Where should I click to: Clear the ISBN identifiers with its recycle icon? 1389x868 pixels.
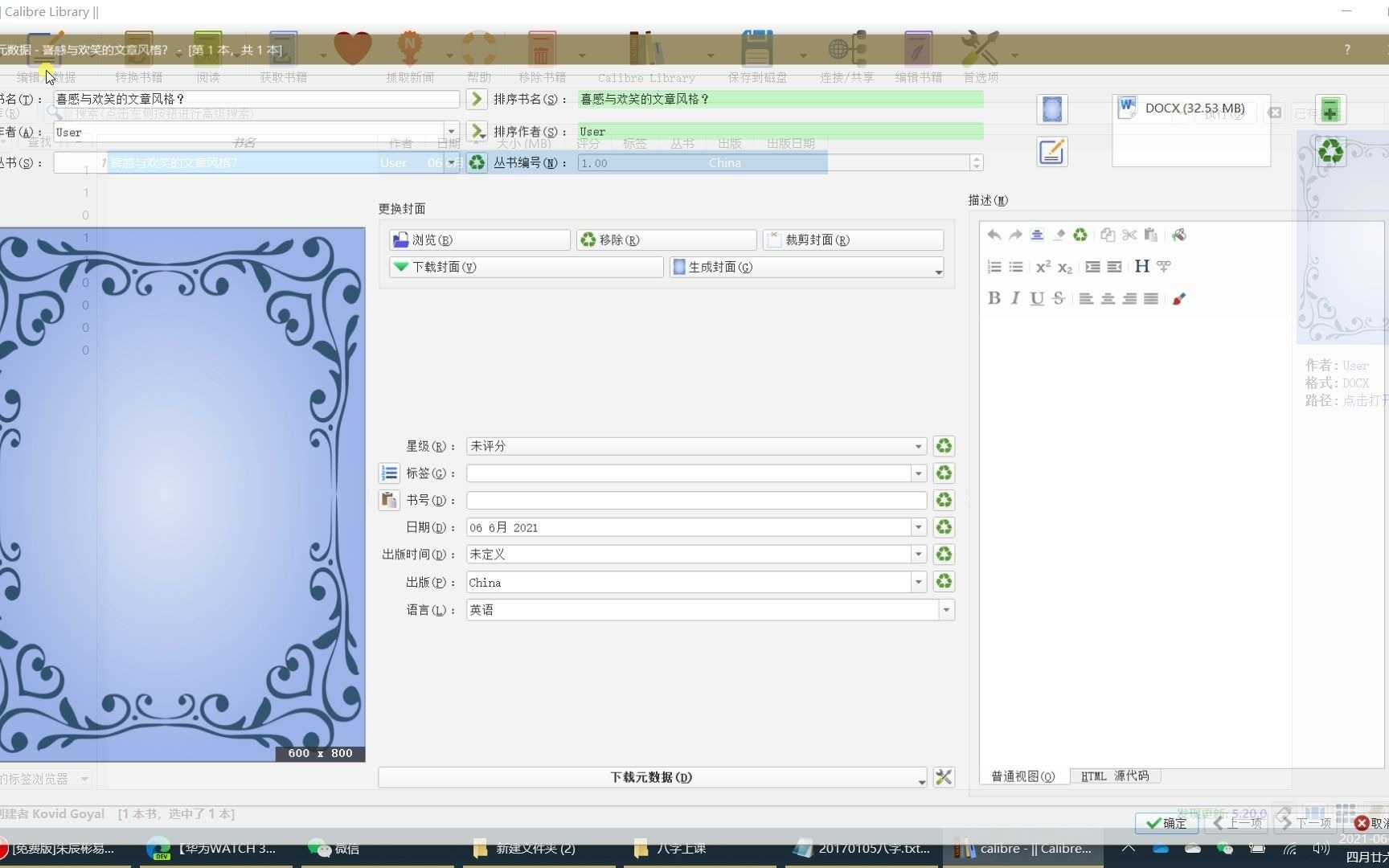tap(944, 500)
